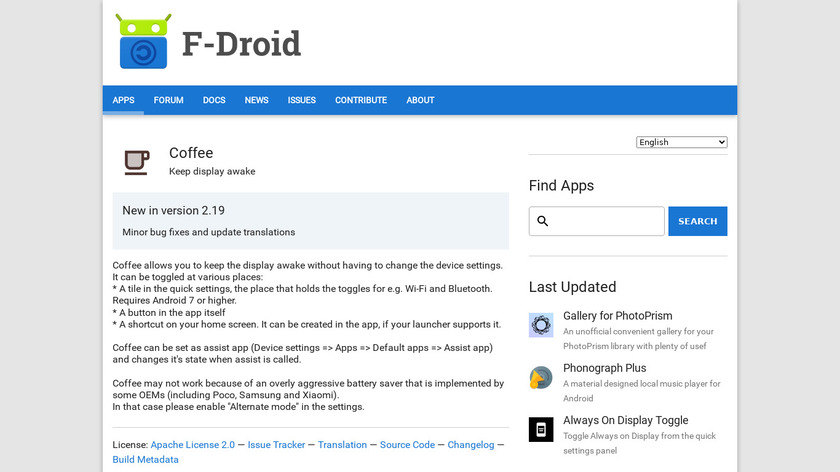The width and height of the screenshot is (840, 472).
Task: Go to the DOCS navigation item
Action: tap(214, 100)
